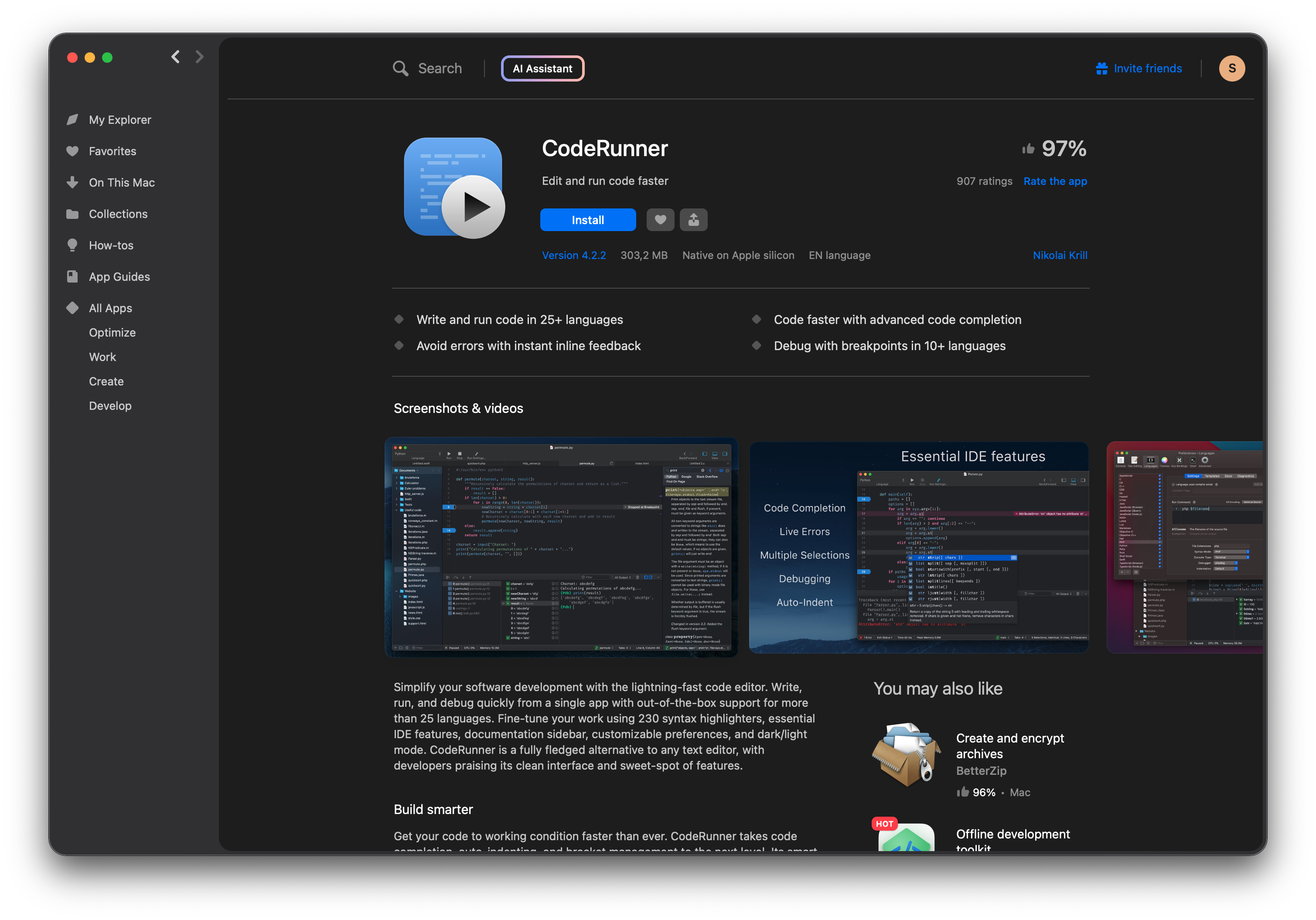Click the BetterZip app icon
This screenshot has width=1316, height=920.
point(906,755)
